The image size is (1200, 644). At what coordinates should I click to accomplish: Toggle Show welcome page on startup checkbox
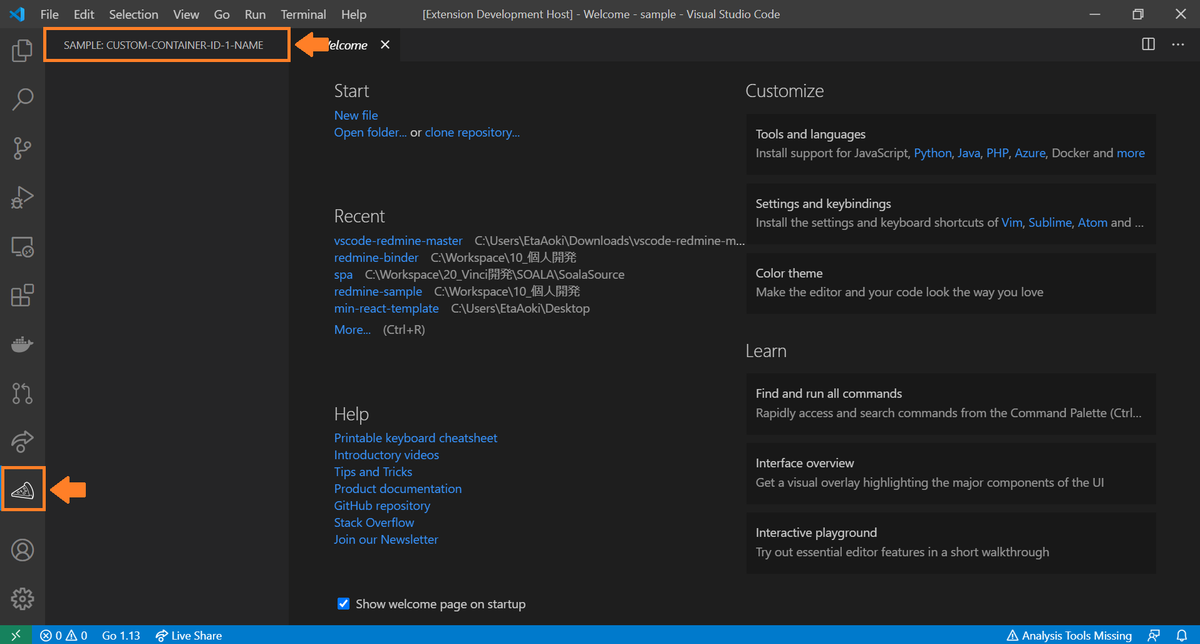pyautogui.click(x=343, y=604)
